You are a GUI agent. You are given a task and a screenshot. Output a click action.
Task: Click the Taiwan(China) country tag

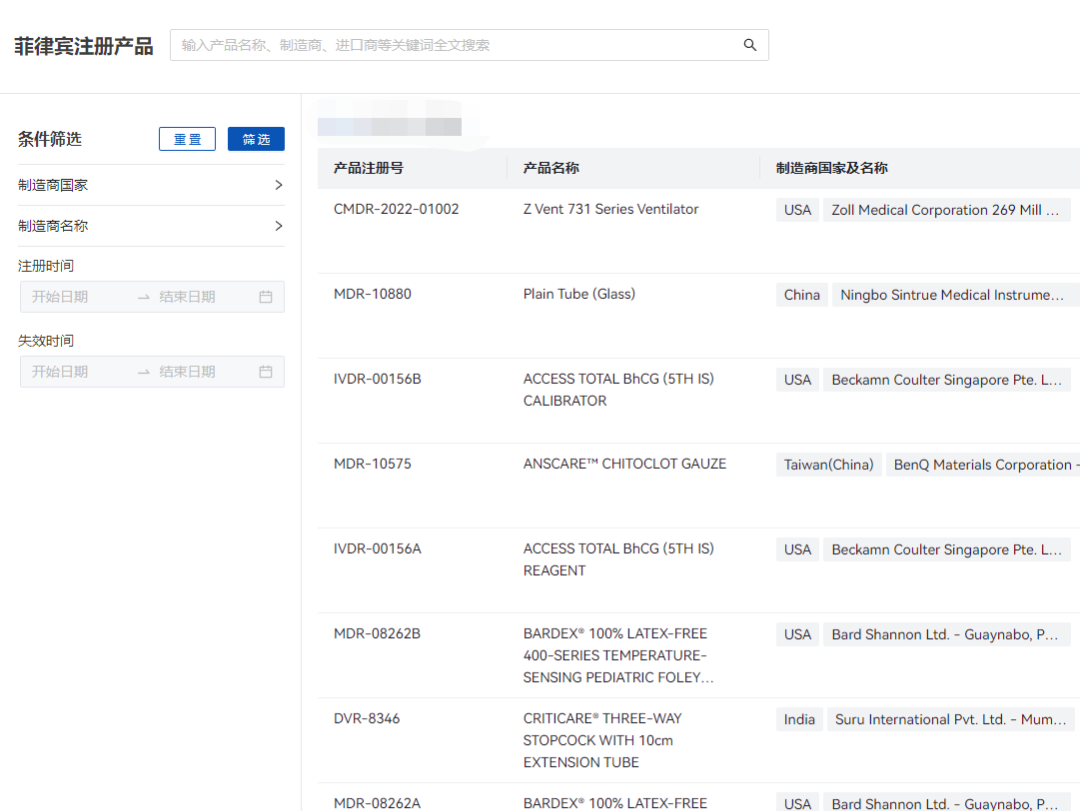pos(829,465)
